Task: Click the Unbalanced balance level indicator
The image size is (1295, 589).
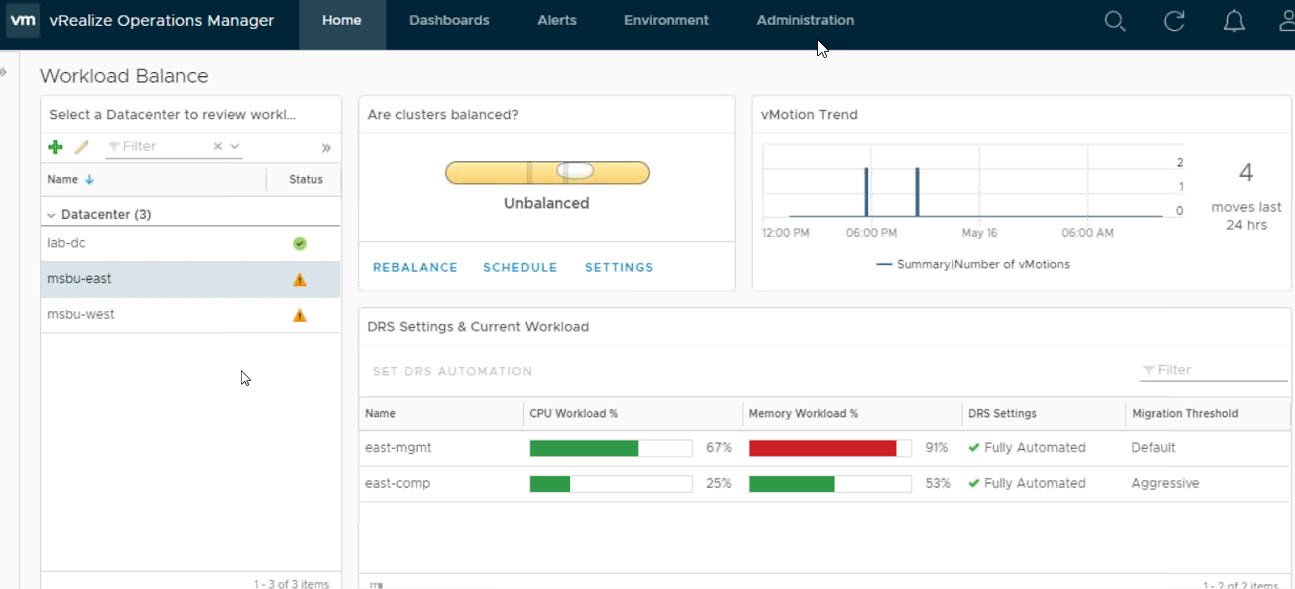Action: click(547, 173)
